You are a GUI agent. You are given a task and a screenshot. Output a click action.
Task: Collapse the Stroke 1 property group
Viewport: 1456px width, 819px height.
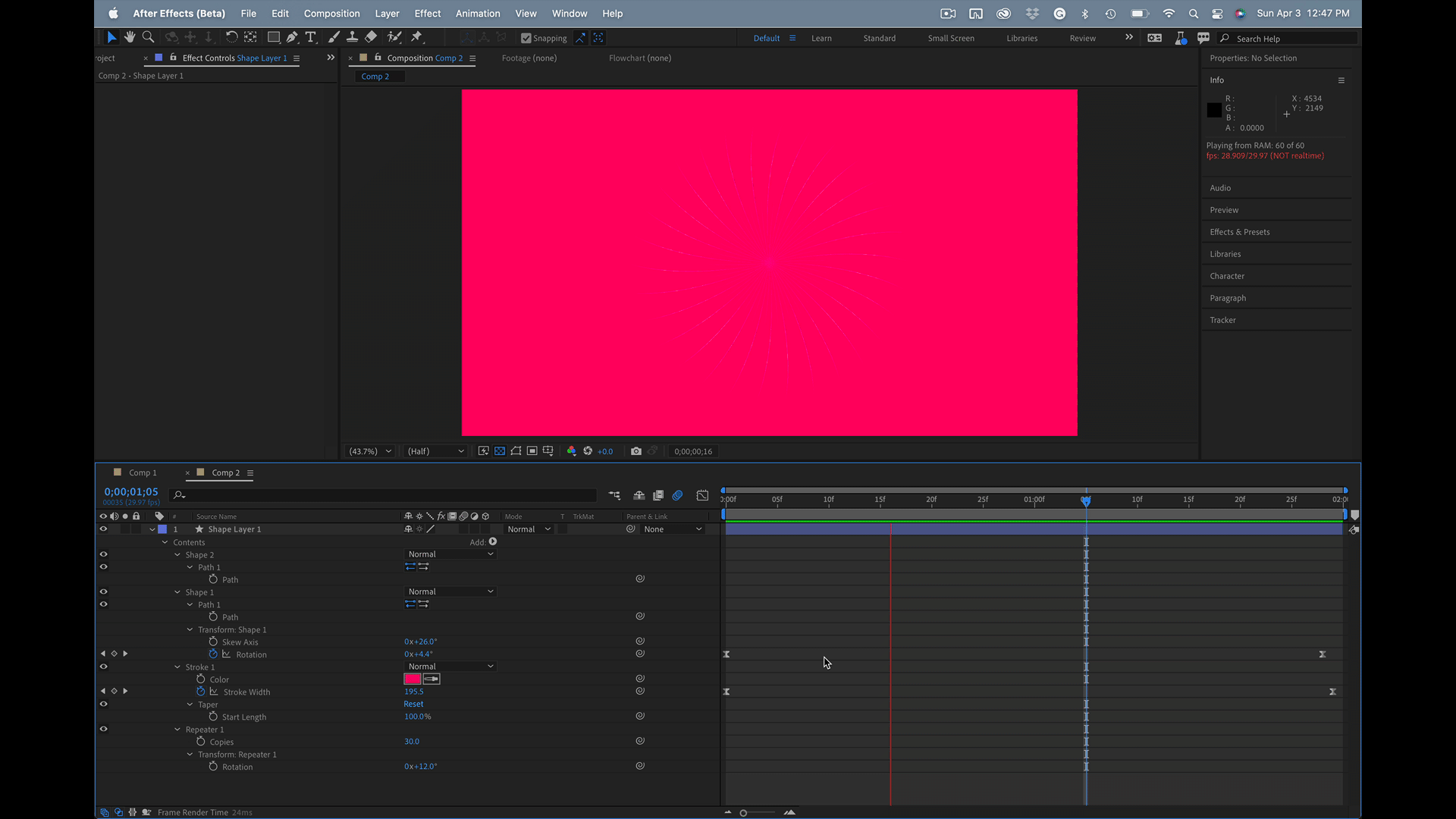(177, 667)
